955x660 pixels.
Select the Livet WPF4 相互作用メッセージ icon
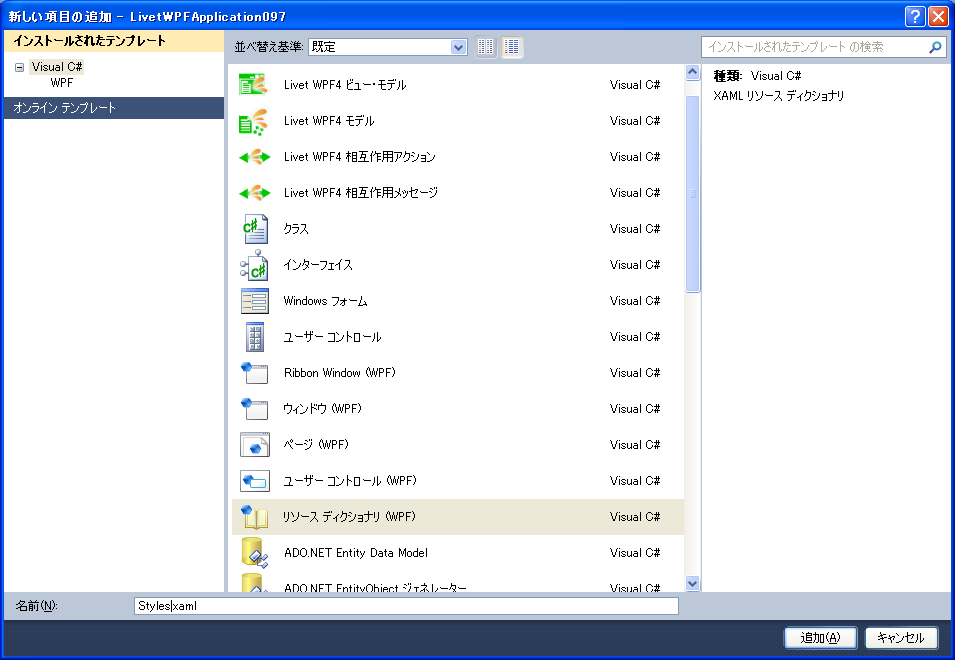[x=255, y=193]
